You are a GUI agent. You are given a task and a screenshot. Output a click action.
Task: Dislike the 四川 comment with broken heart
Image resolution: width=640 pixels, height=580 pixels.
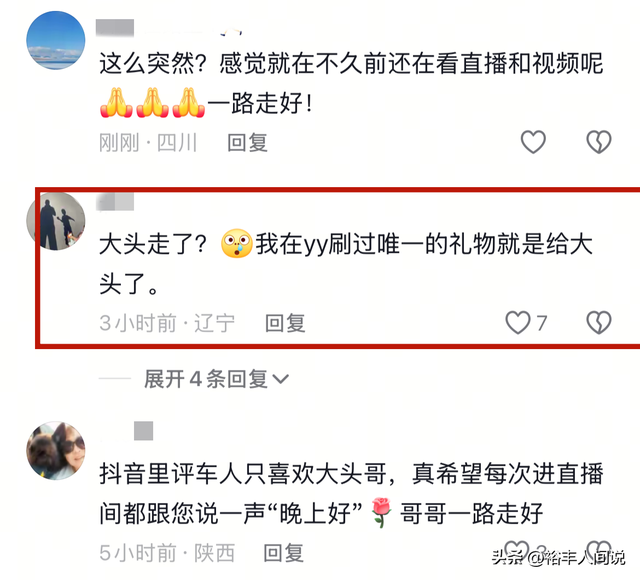point(599,142)
